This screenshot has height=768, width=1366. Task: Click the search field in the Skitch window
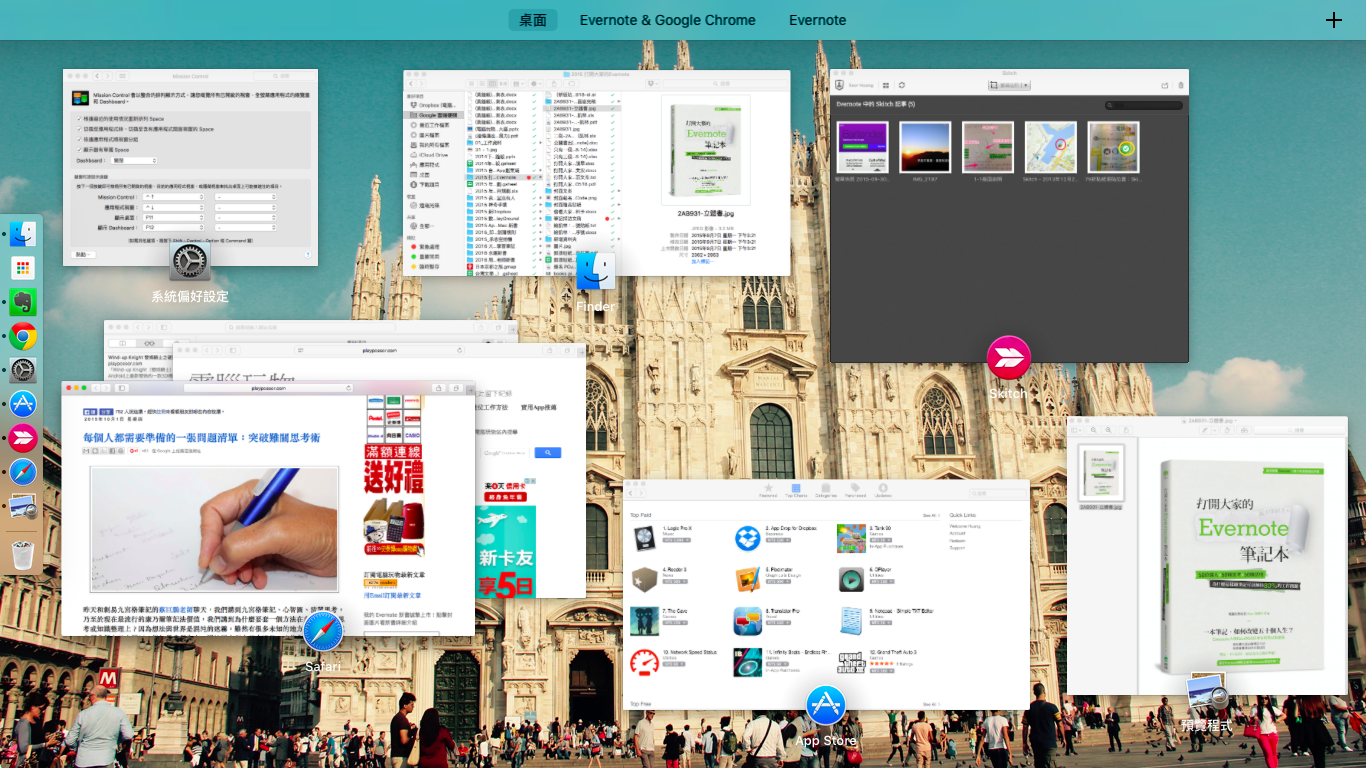(1144, 105)
